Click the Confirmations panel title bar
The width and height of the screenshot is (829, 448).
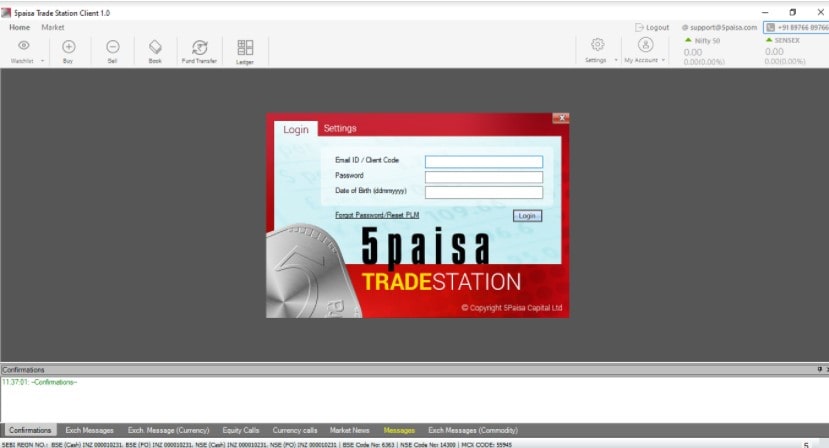[414, 370]
